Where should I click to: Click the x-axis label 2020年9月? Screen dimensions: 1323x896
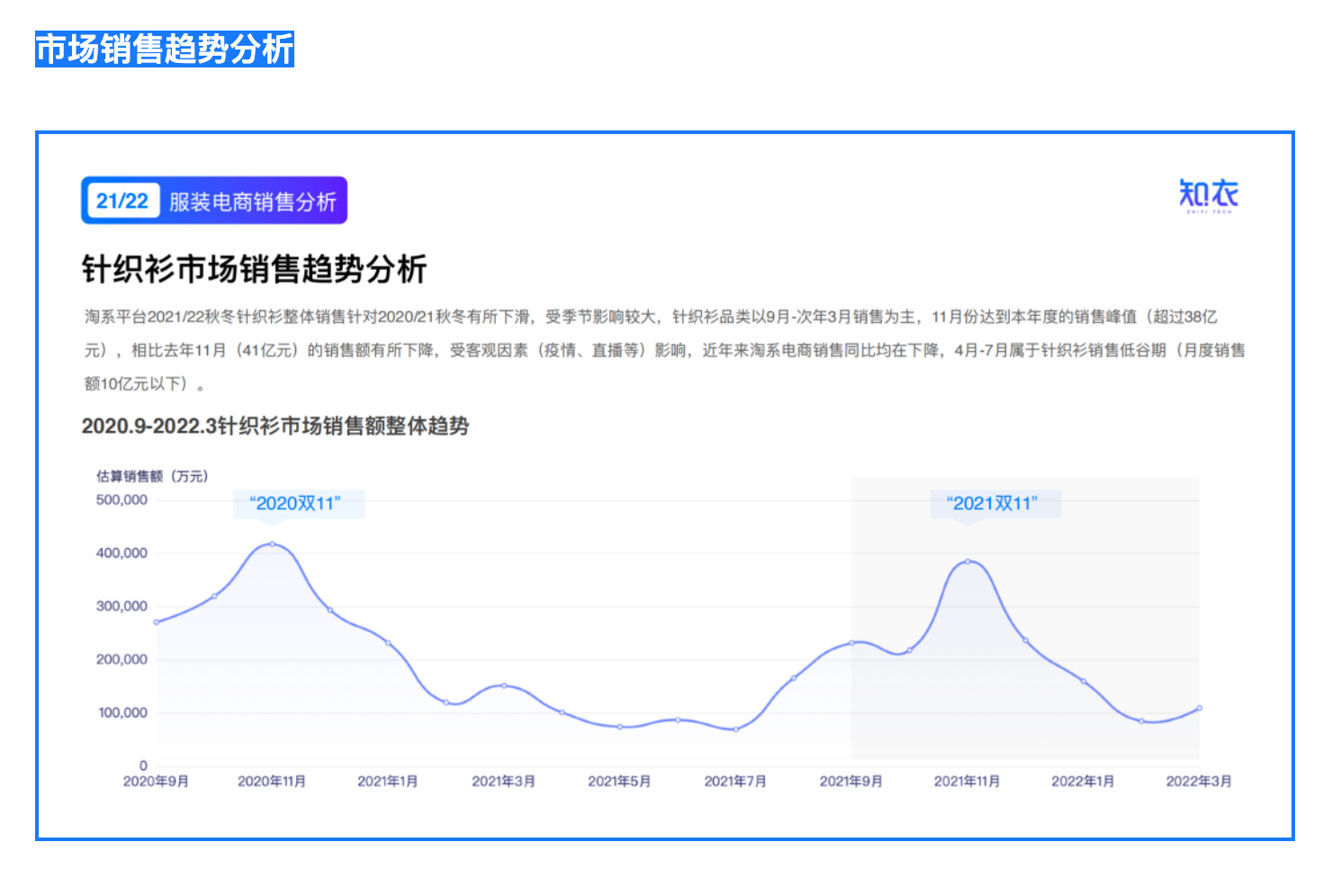(x=156, y=781)
